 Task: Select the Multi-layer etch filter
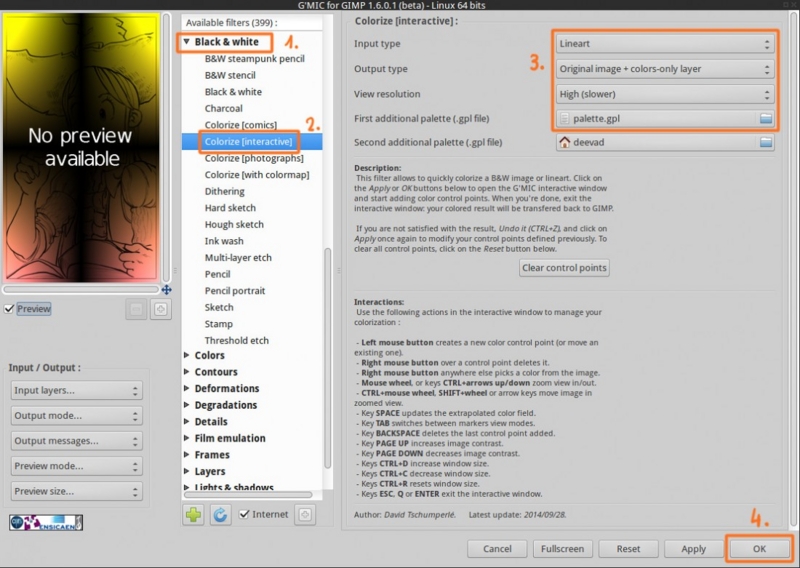pyautogui.click(x=238, y=258)
